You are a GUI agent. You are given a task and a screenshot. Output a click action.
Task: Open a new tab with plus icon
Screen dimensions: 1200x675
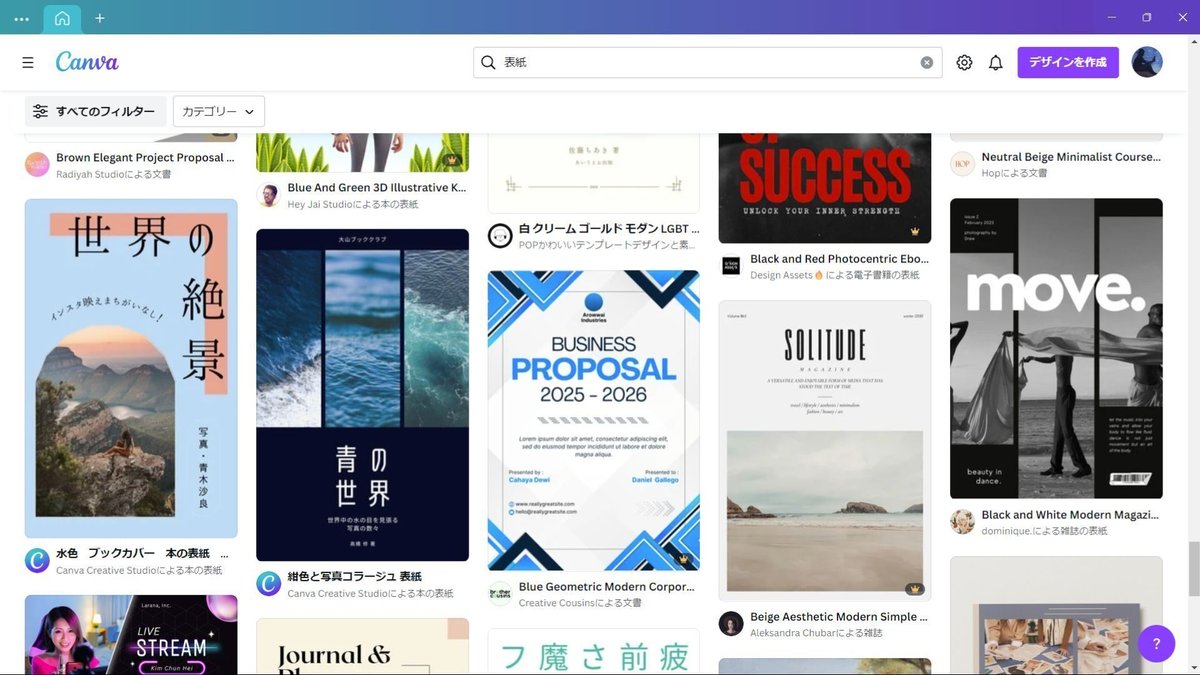(x=99, y=18)
